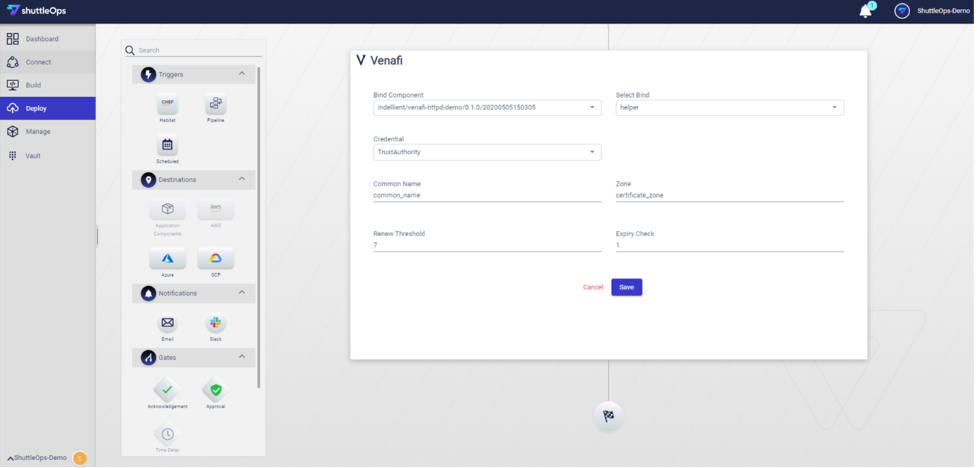Go to Vault
This screenshot has width=977, height=468.
pyautogui.click(x=47, y=156)
